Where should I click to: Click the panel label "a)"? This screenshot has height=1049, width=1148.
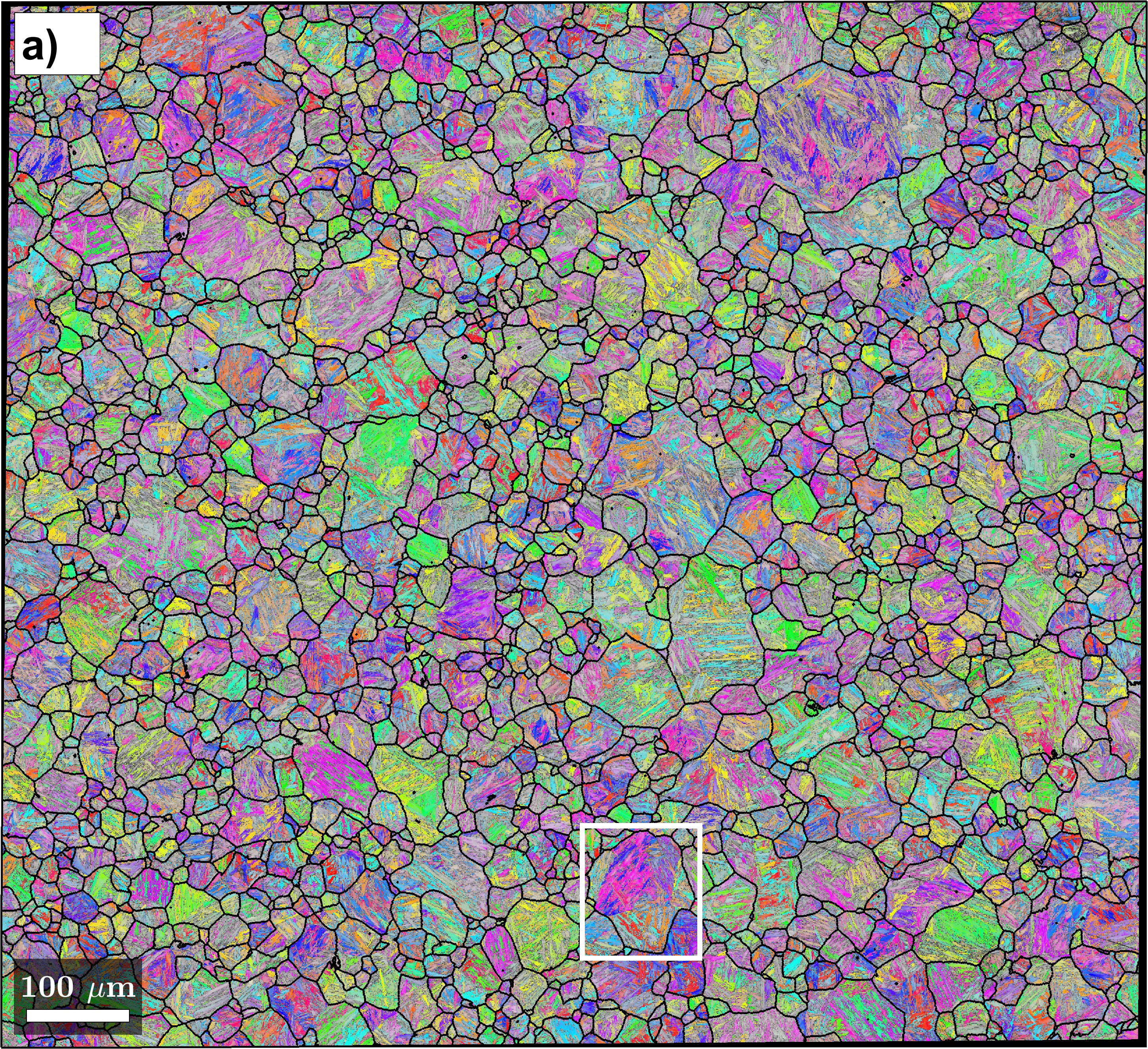(40, 47)
